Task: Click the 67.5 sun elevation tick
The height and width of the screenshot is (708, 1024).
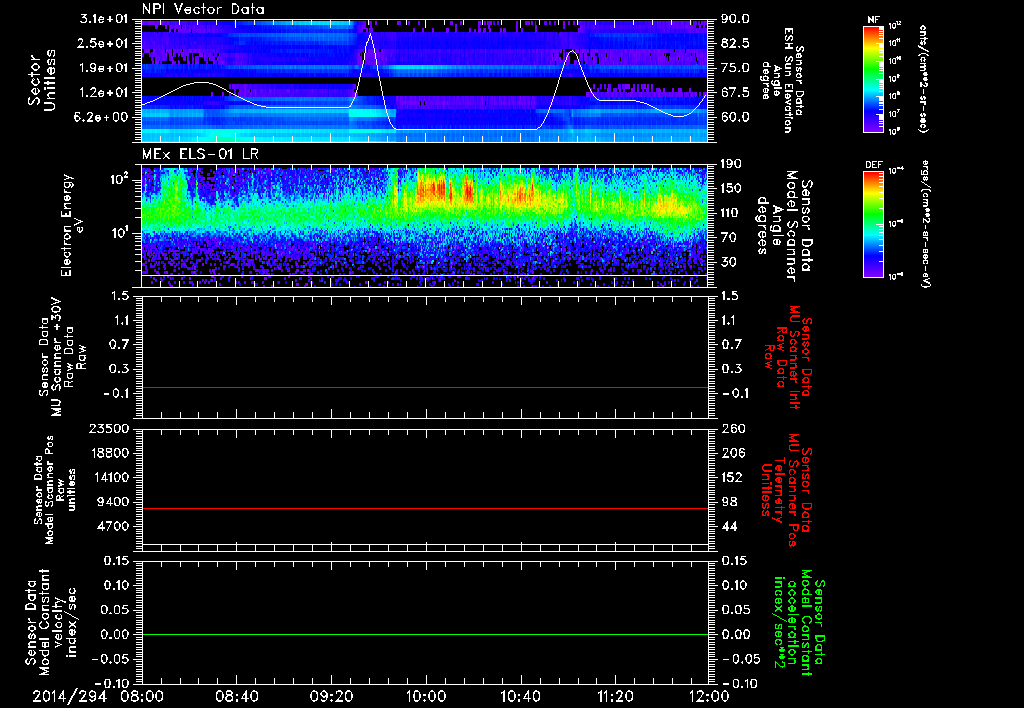Action: click(x=735, y=93)
